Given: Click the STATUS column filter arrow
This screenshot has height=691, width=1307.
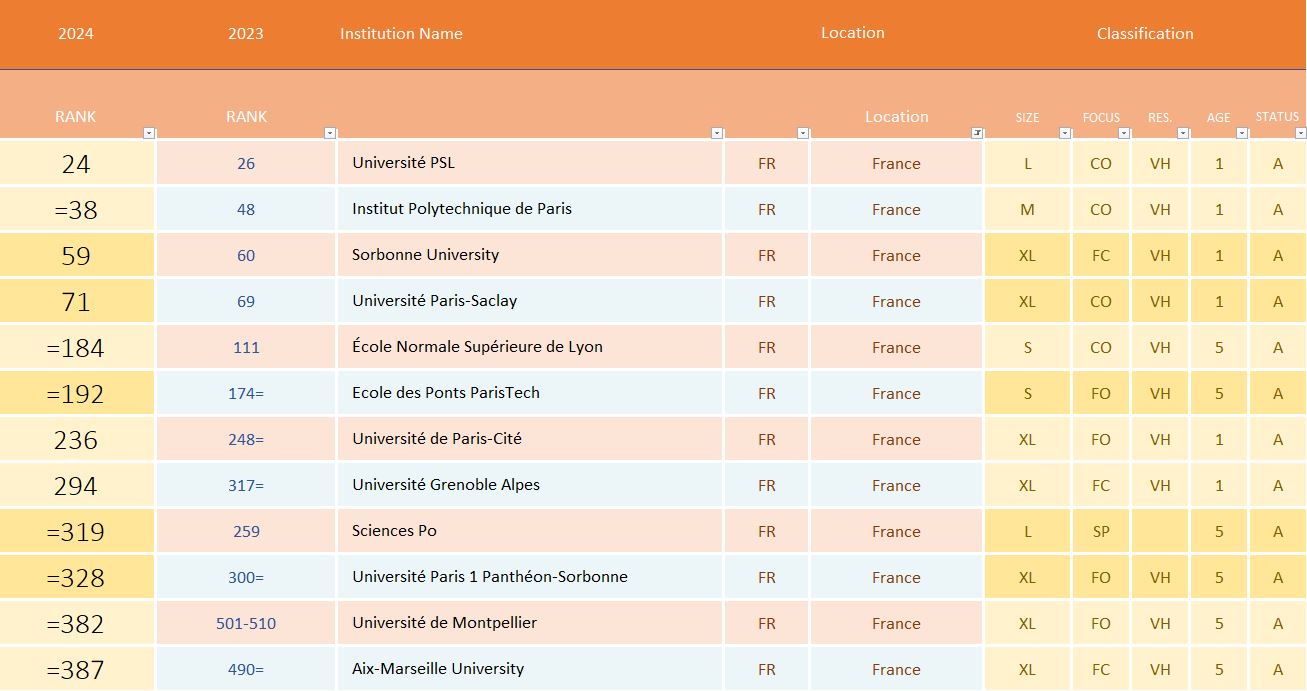Looking at the screenshot, I should (1300, 133).
